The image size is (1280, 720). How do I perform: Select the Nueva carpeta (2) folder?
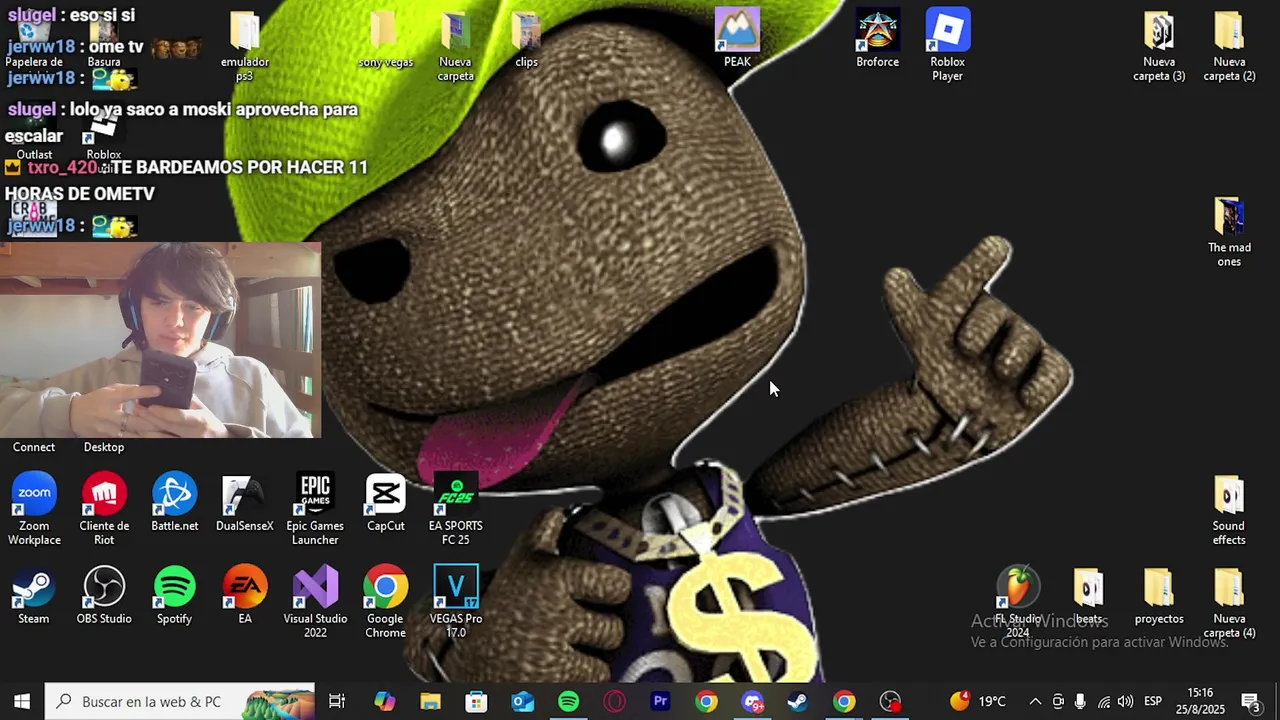click(x=1229, y=44)
